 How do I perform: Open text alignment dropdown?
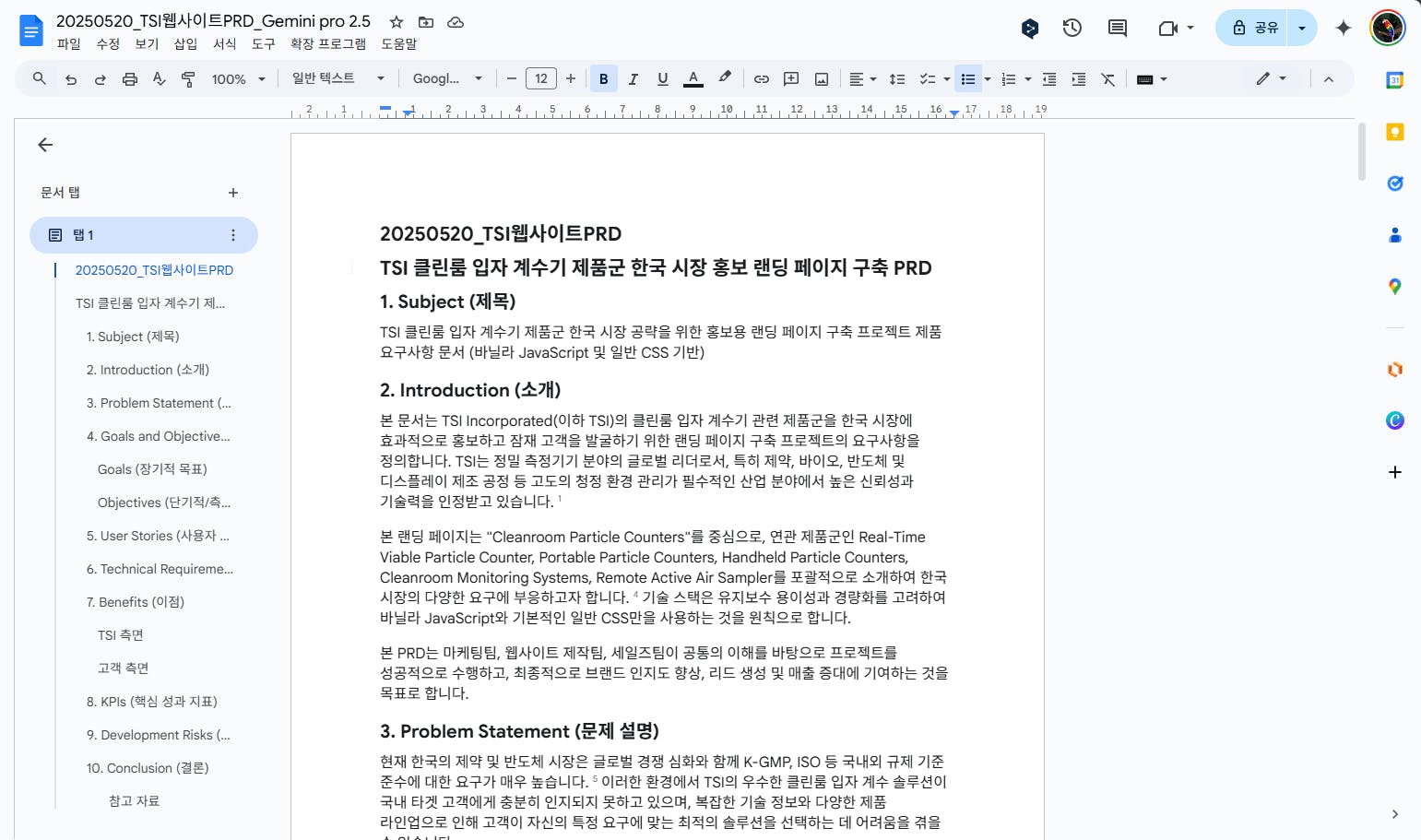click(x=862, y=79)
